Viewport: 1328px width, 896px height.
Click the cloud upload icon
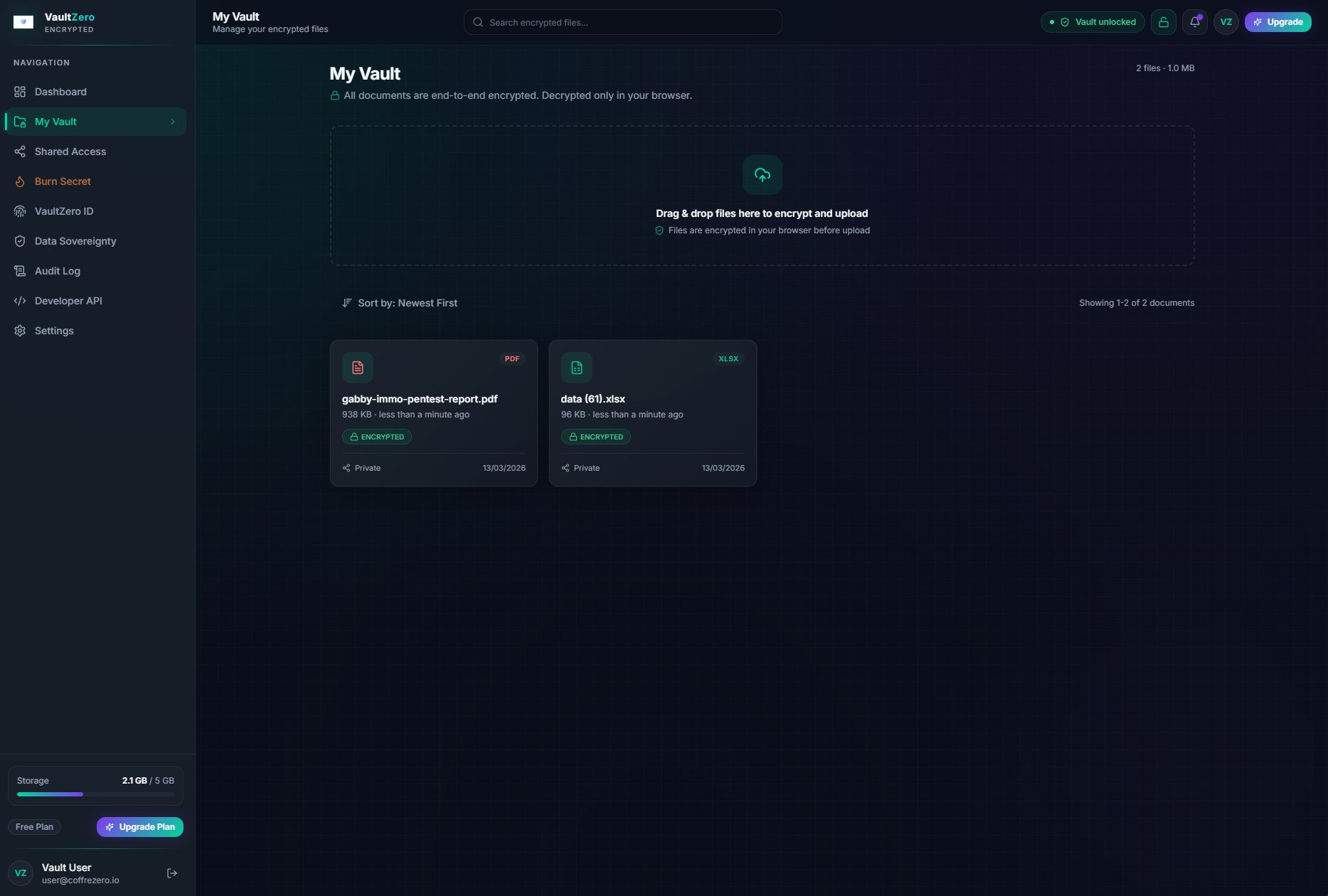762,175
